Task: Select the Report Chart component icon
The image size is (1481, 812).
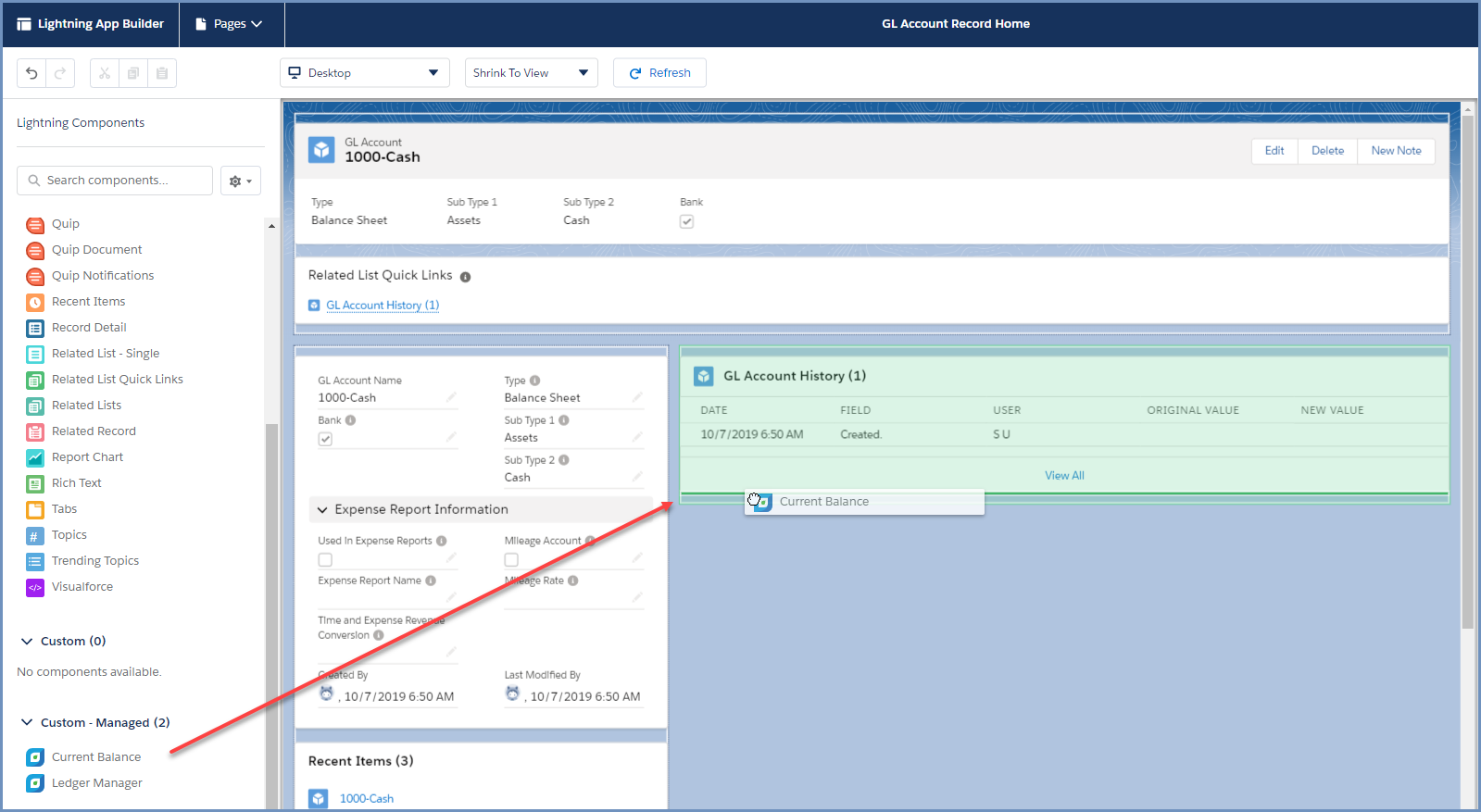Action: pos(35,457)
